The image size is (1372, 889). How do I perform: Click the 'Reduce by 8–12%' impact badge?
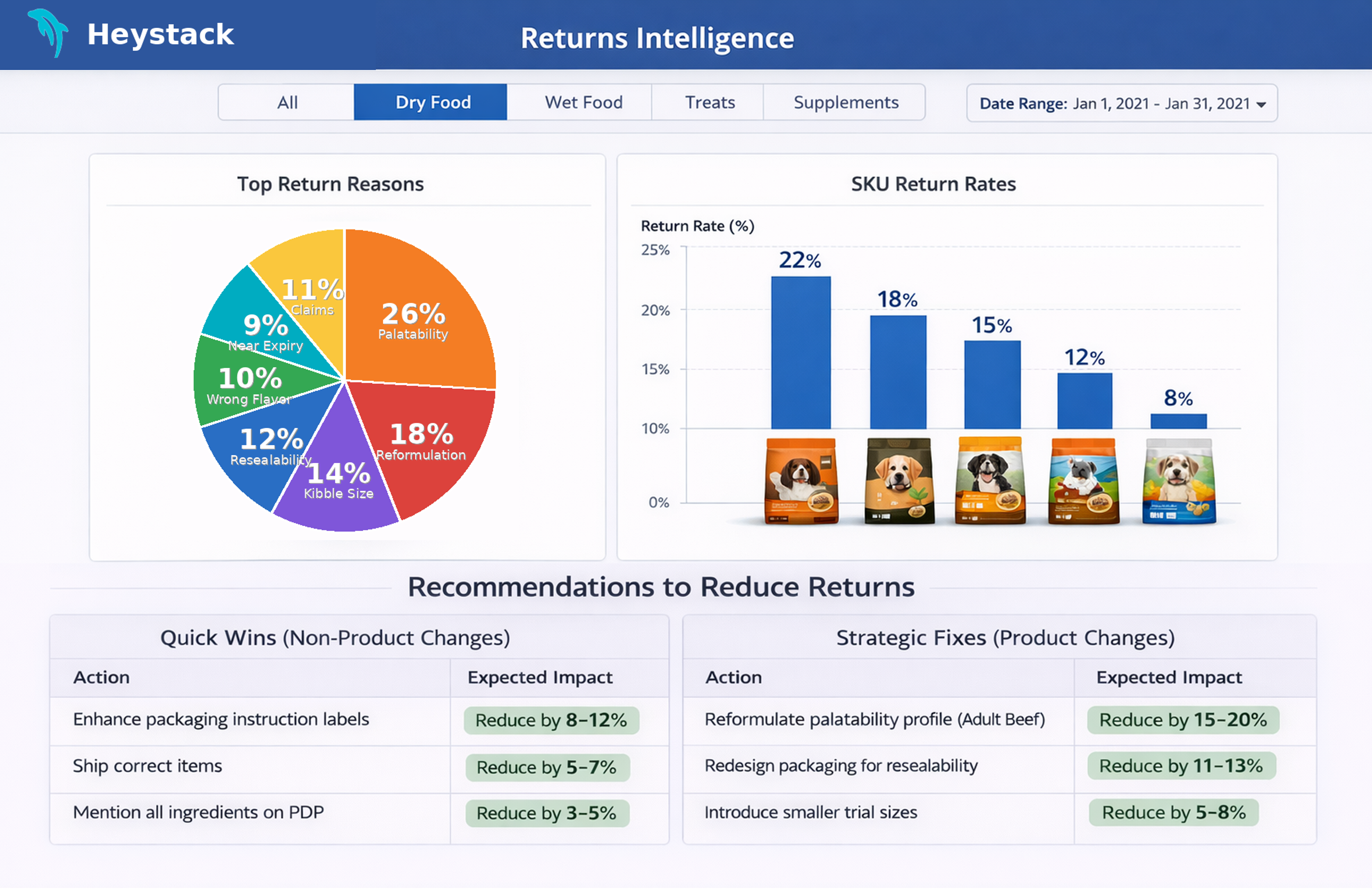[x=551, y=720]
